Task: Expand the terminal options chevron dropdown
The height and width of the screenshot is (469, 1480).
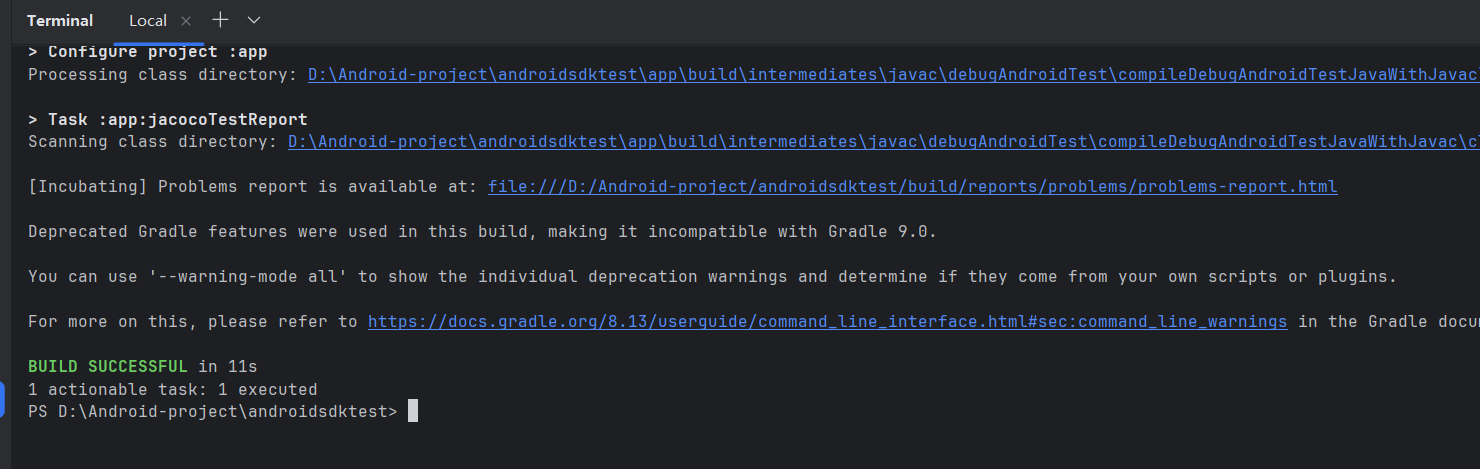Action: click(254, 20)
